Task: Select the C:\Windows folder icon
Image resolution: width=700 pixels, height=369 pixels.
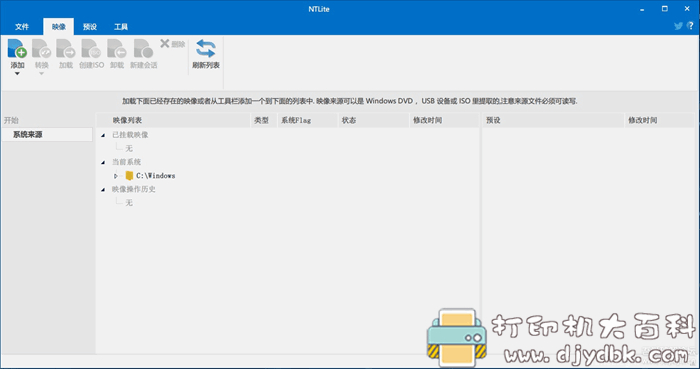Action: [x=129, y=175]
